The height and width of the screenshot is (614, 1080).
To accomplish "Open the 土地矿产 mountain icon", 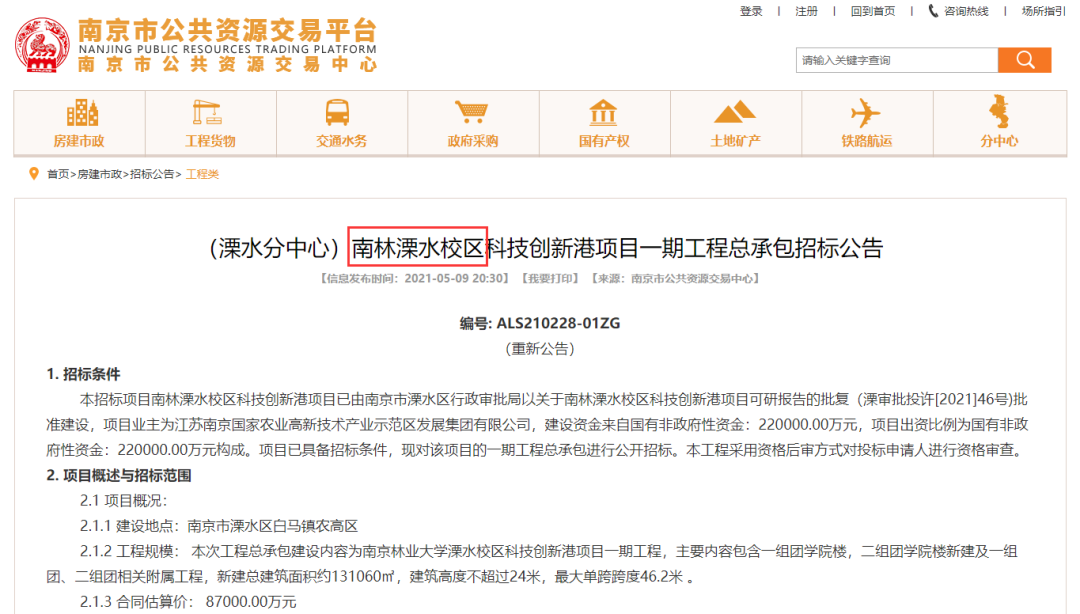I will point(735,112).
